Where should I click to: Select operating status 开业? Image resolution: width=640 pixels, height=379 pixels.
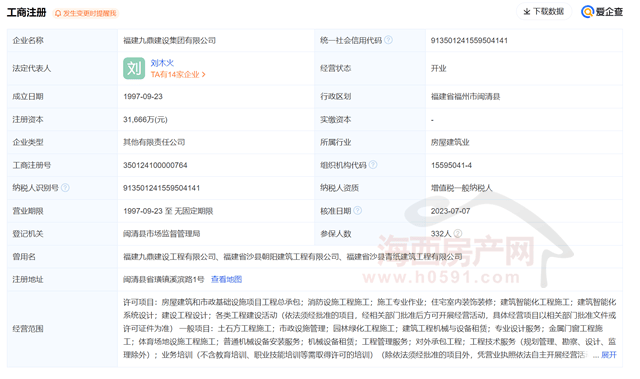(438, 68)
